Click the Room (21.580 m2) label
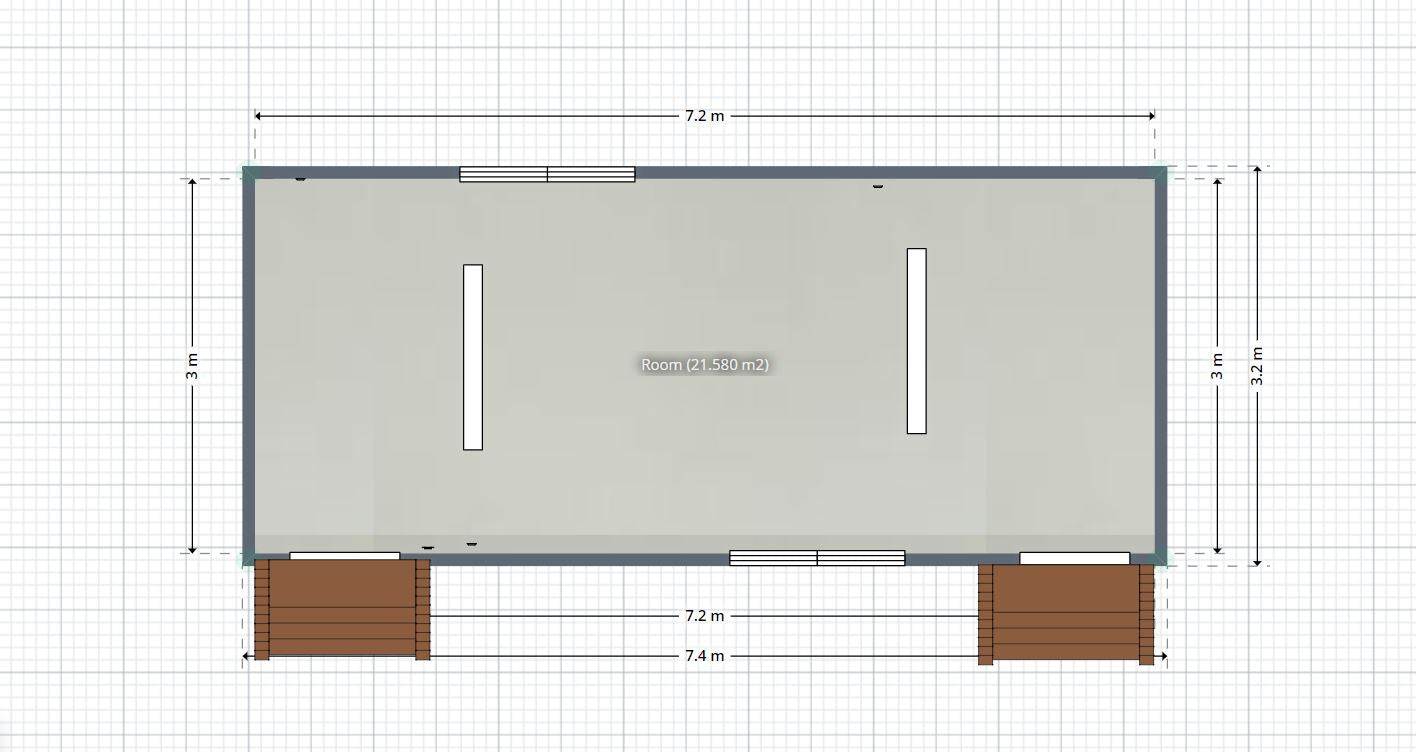 pyautogui.click(x=707, y=365)
